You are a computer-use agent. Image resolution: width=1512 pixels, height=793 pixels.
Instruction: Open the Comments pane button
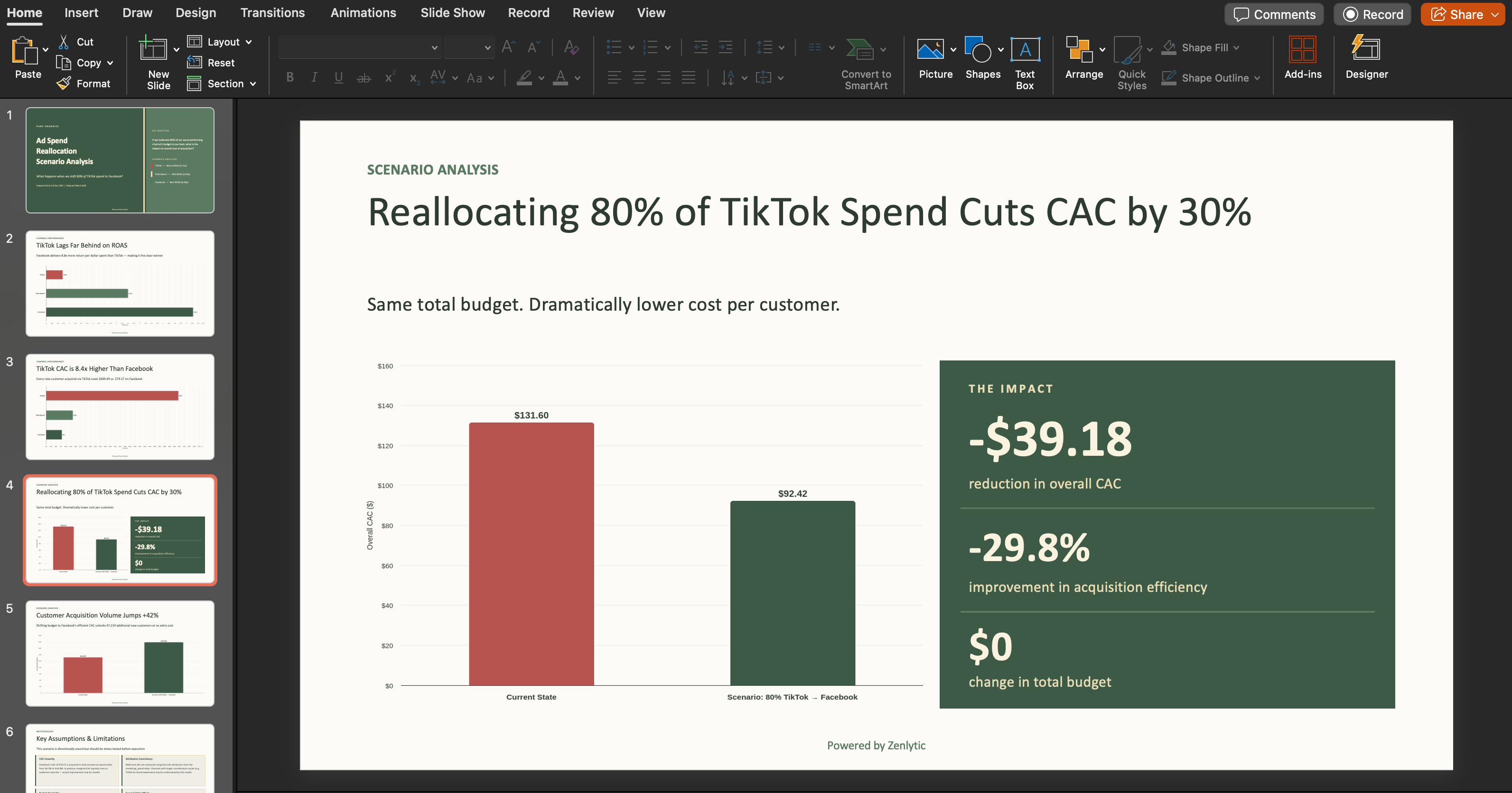pyautogui.click(x=1274, y=14)
